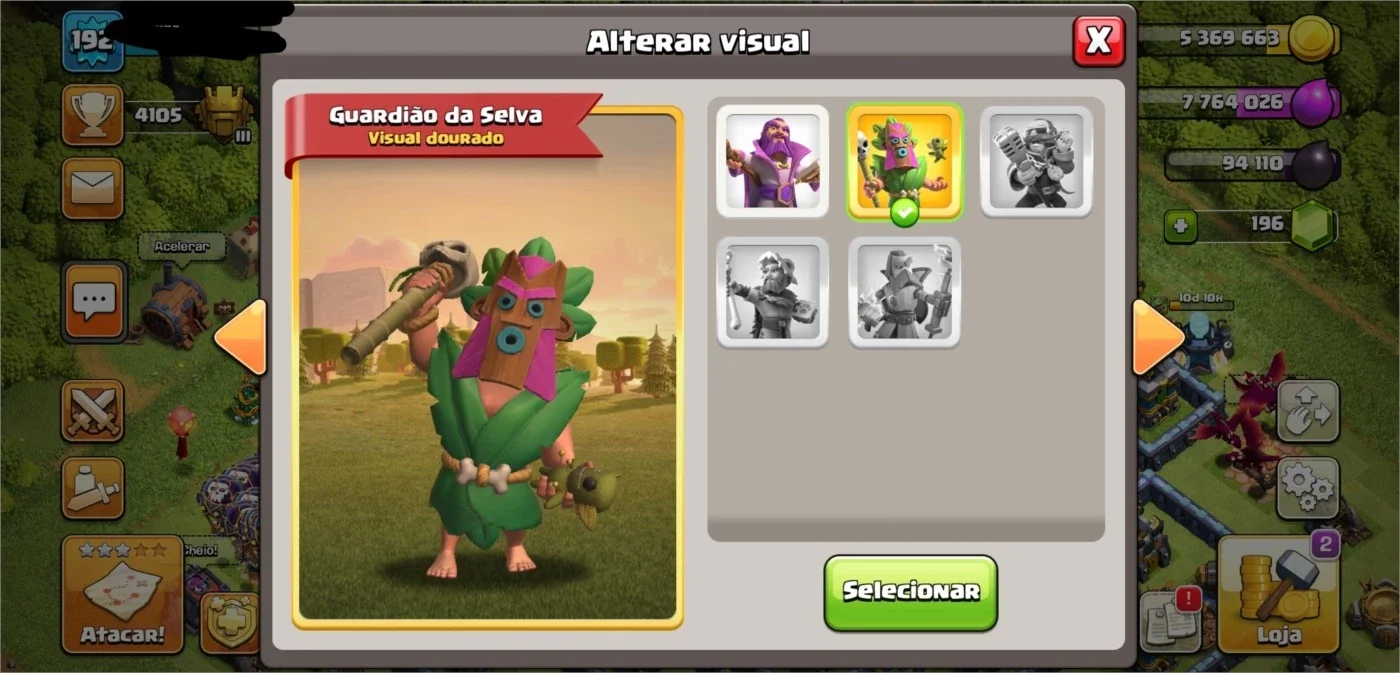Add gems with green plus button
This screenshot has width=1400, height=673.
[x=1180, y=226]
